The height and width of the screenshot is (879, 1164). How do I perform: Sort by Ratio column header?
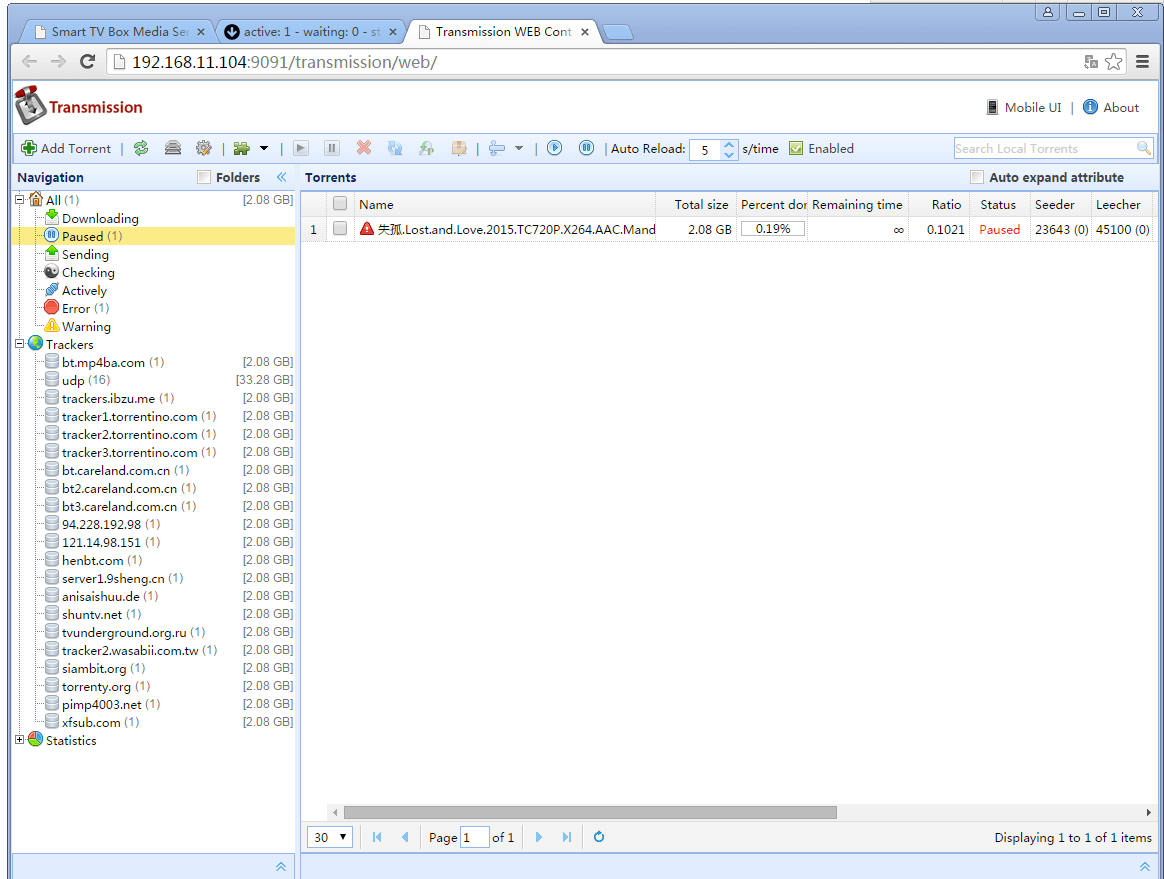coord(938,204)
